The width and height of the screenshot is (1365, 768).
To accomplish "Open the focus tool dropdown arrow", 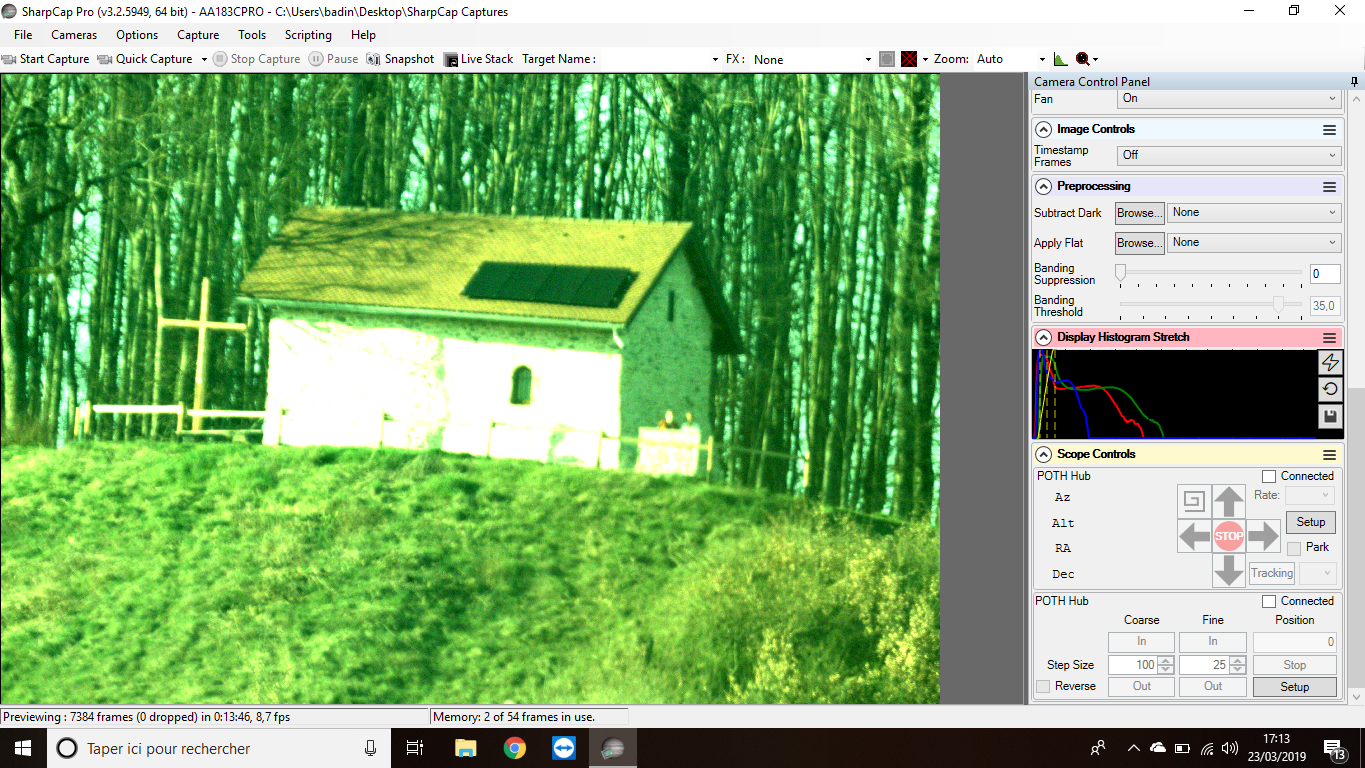I will click(1096, 59).
